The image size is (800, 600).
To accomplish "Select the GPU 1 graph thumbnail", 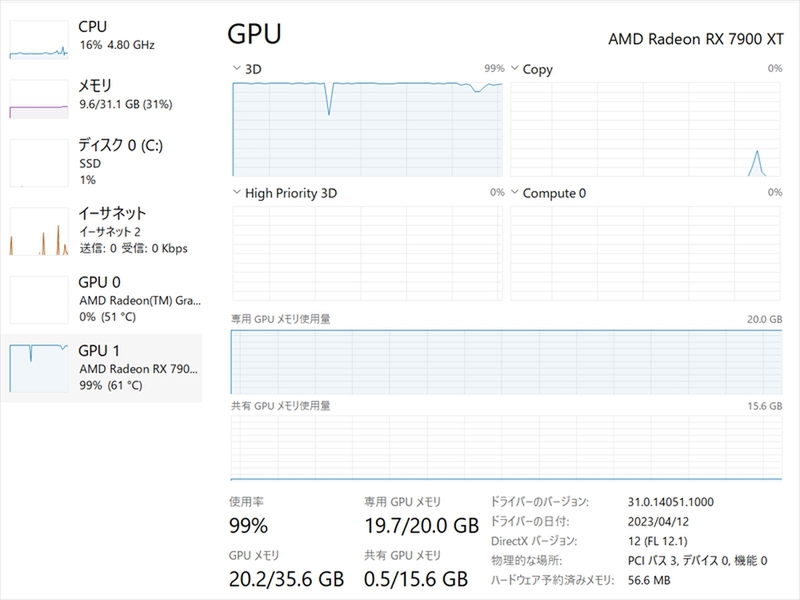I will pos(38,367).
